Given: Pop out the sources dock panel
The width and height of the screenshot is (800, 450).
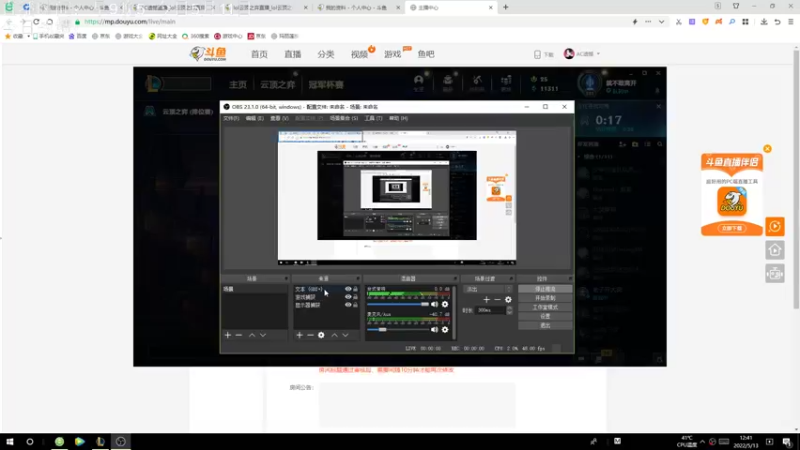Looking at the screenshot, I should pyautogui.click(x=358, y=279).
